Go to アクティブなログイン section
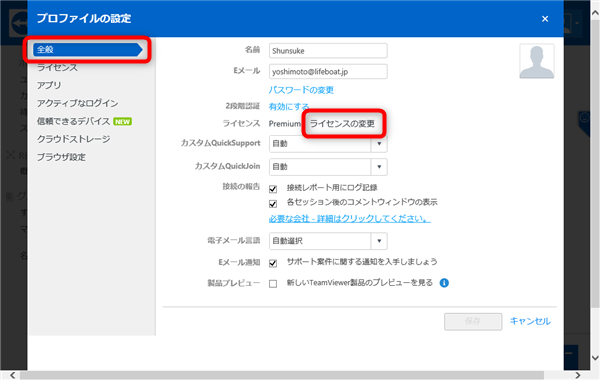This screenshot has width=600, height=380. 78,103
